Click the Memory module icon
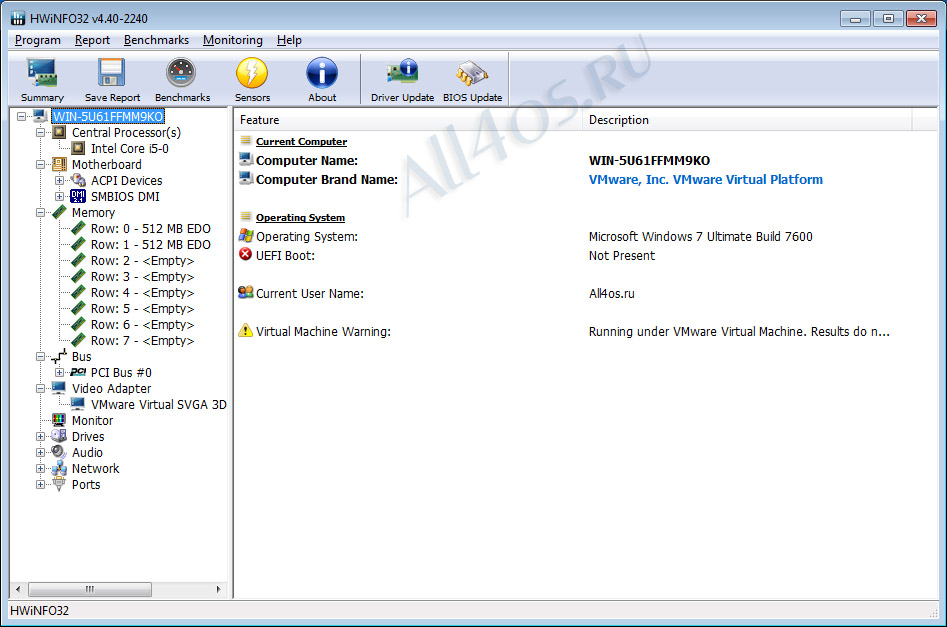The height and width of the screenshot is (627, 947). 59,212
